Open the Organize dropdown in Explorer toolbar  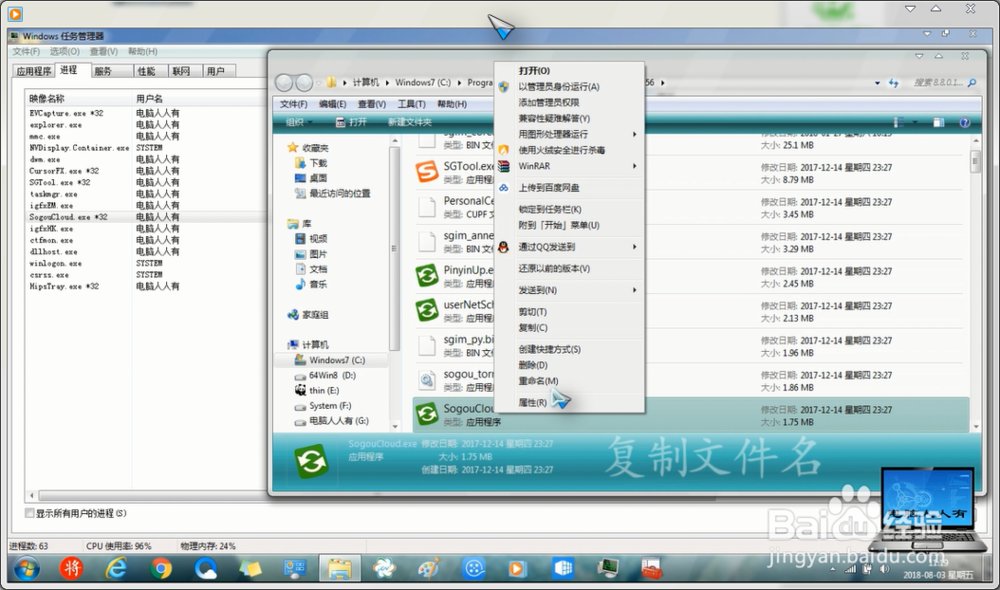(298, 122)
